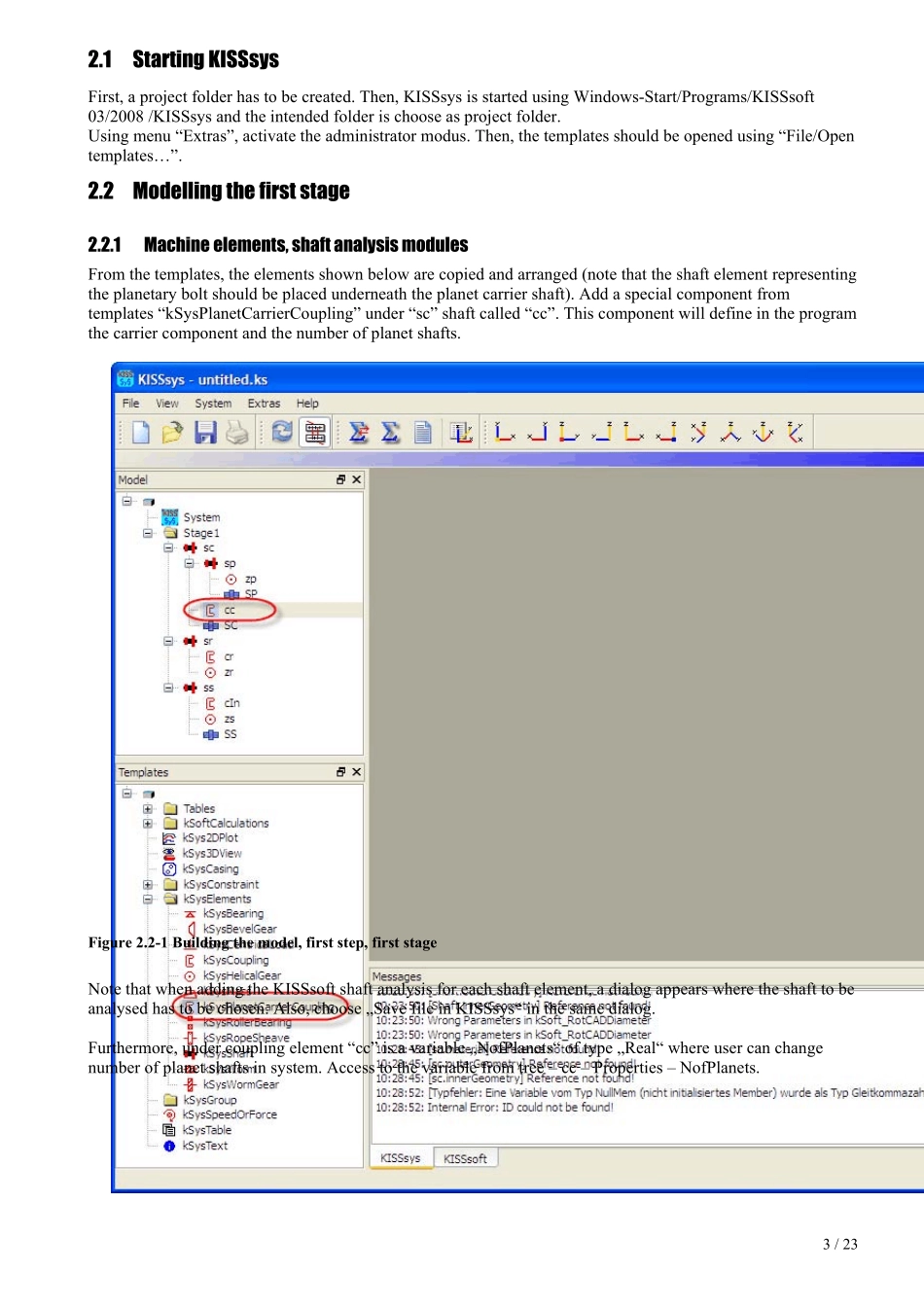924x1308 pixels.
Task: Click the Save floppy disk icon
Action: tap(205, 433)
